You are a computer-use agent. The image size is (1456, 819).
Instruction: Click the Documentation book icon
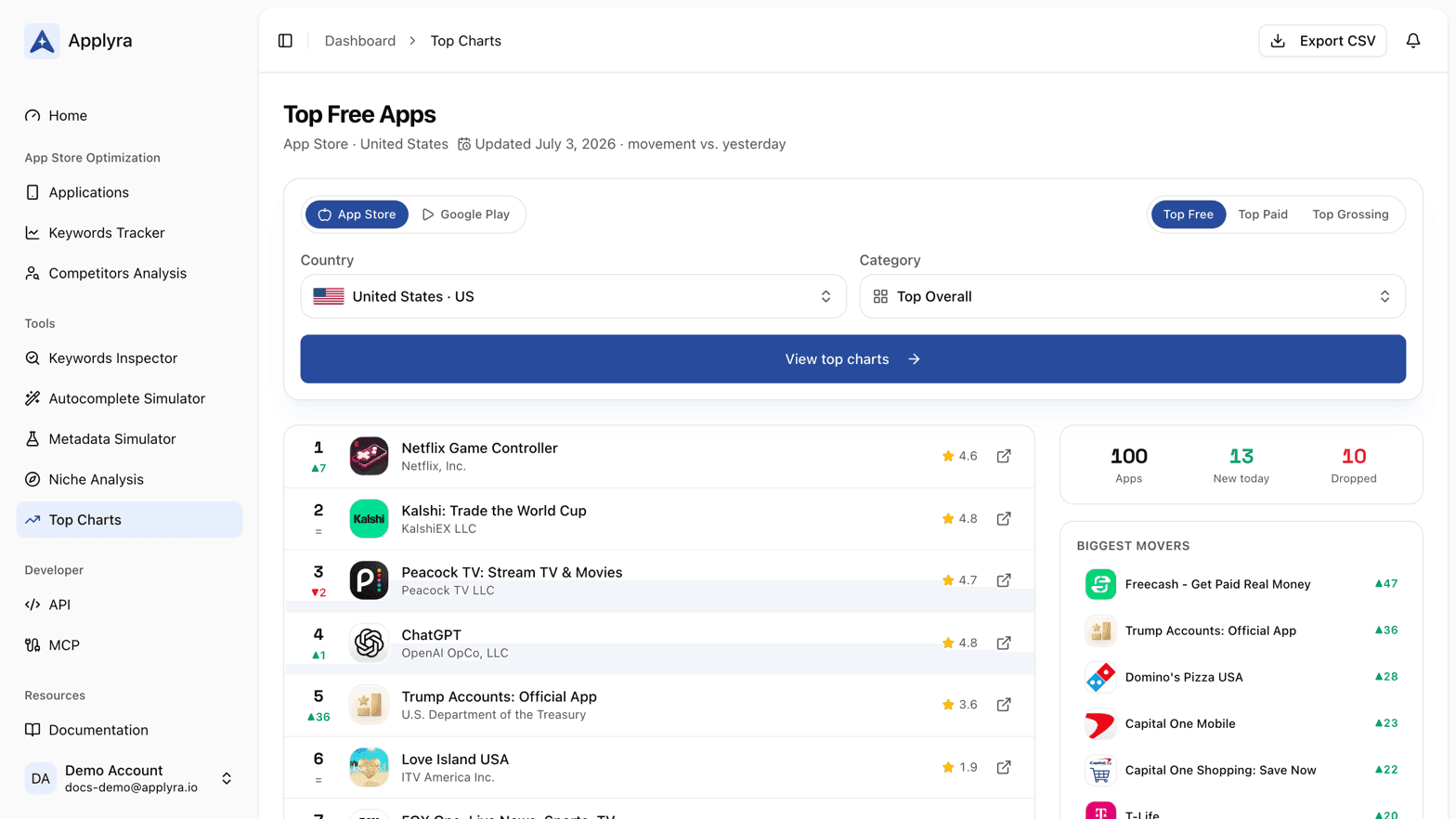(32, 730)
